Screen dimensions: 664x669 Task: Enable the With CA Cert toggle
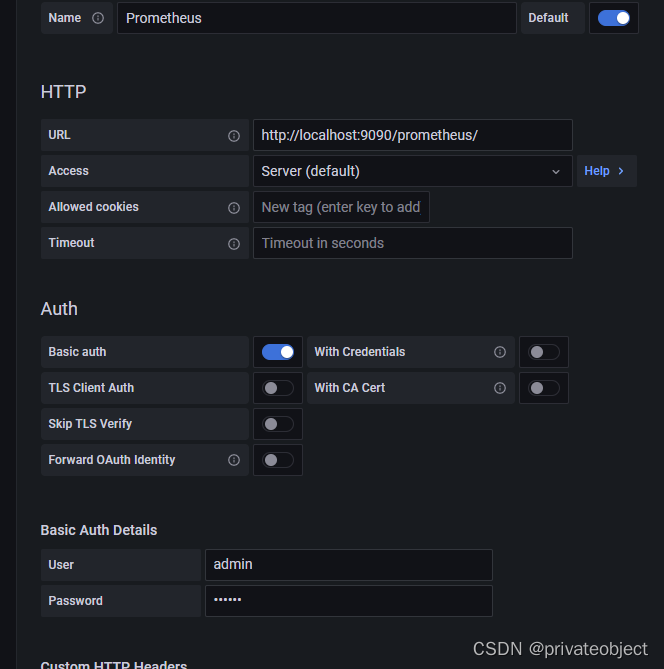tap(544, 388)
